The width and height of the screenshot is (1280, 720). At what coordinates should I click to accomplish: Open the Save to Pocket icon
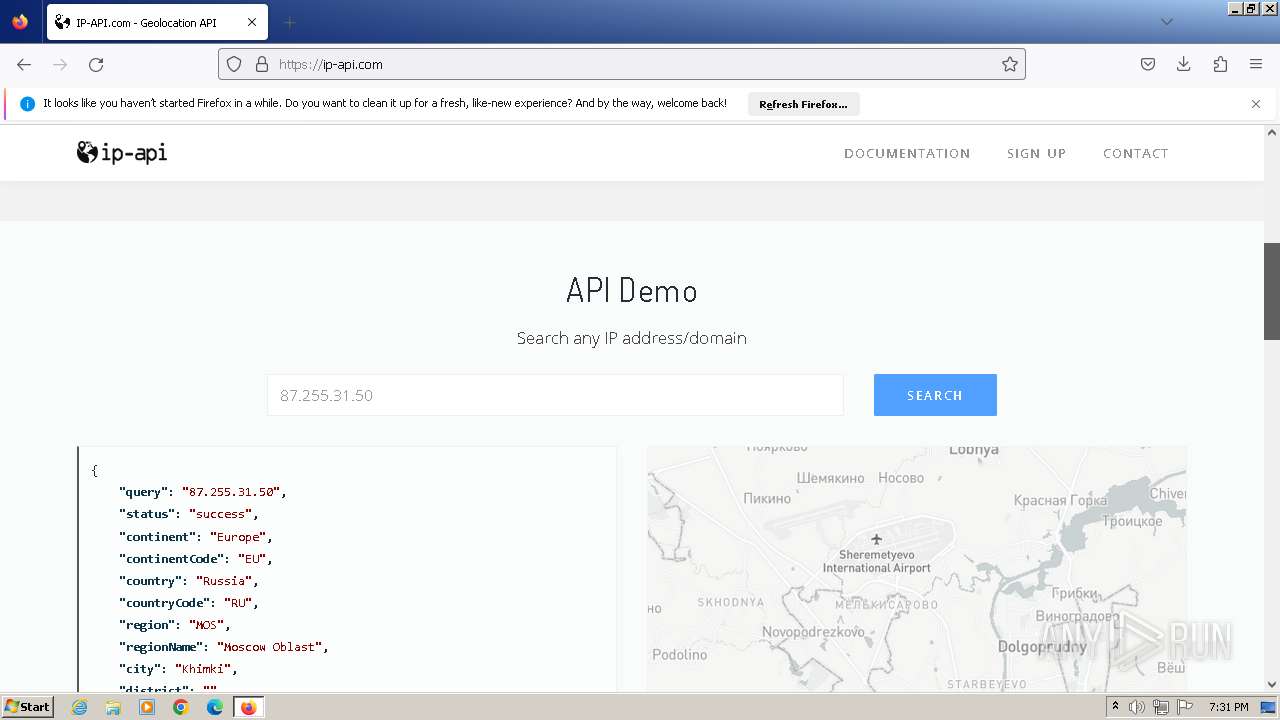pyautogui.click(x=1148, y=64)
